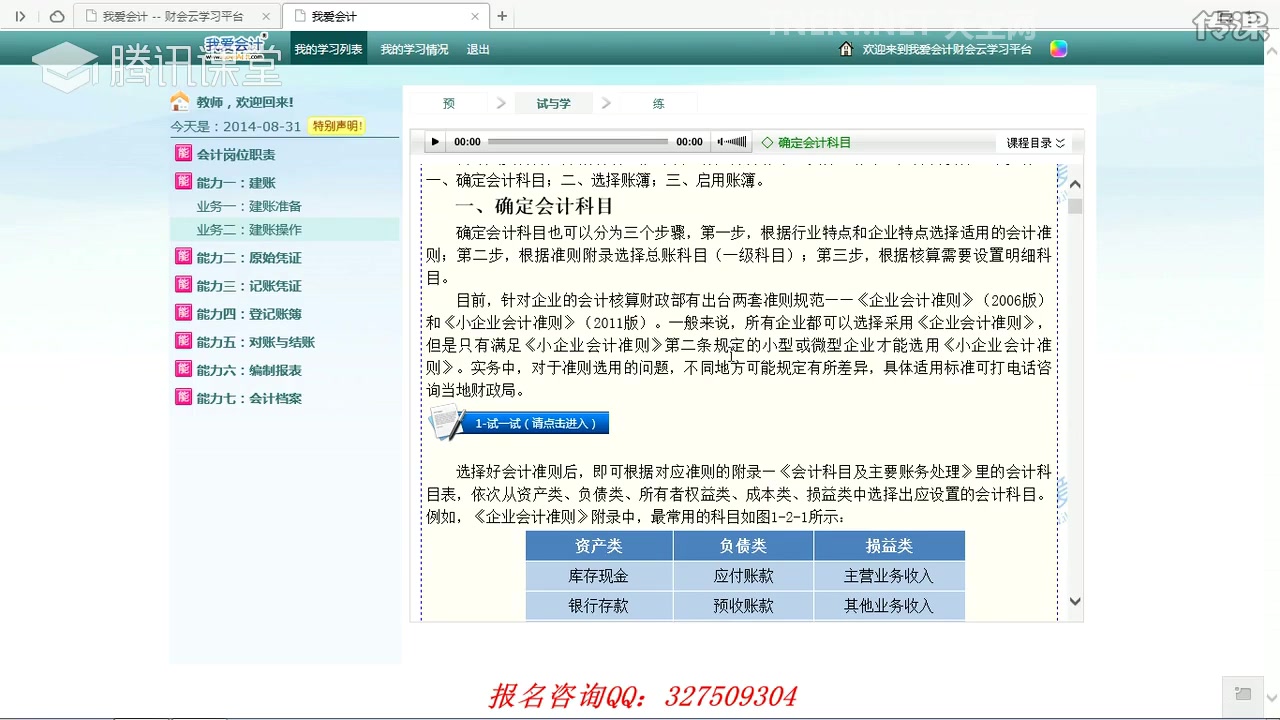This screenshot has height=720, width=1280.
Task: Click the house icon beside 教师，欢迎回来
Action: 180,101
